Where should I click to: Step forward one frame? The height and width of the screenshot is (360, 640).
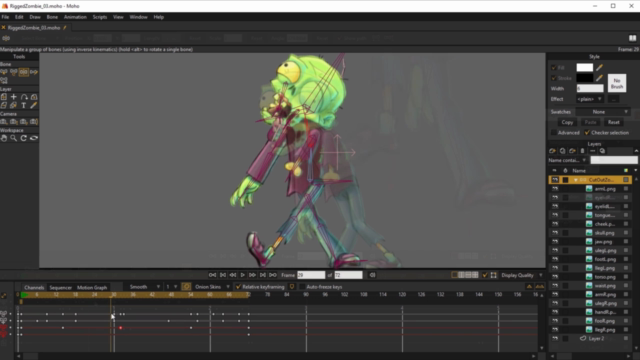tap(253, 275)
